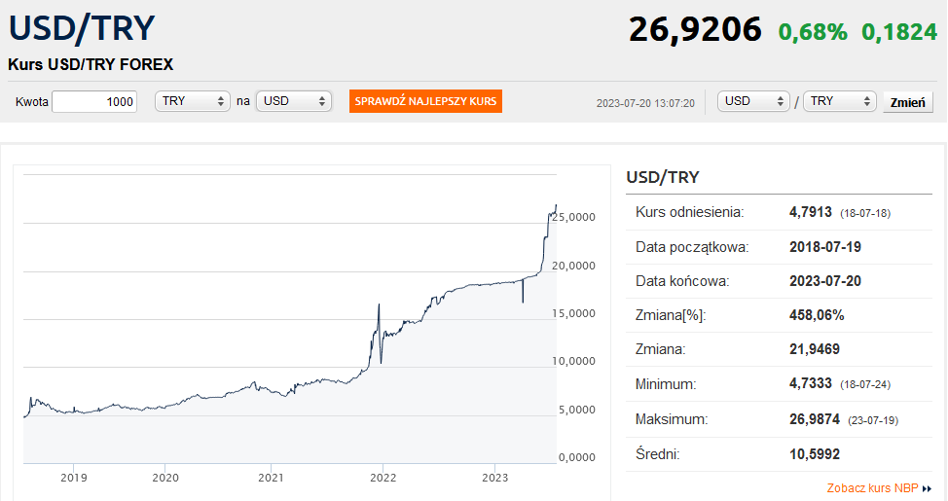Open the Zobacz kurs NBP link

pos(872,488)
